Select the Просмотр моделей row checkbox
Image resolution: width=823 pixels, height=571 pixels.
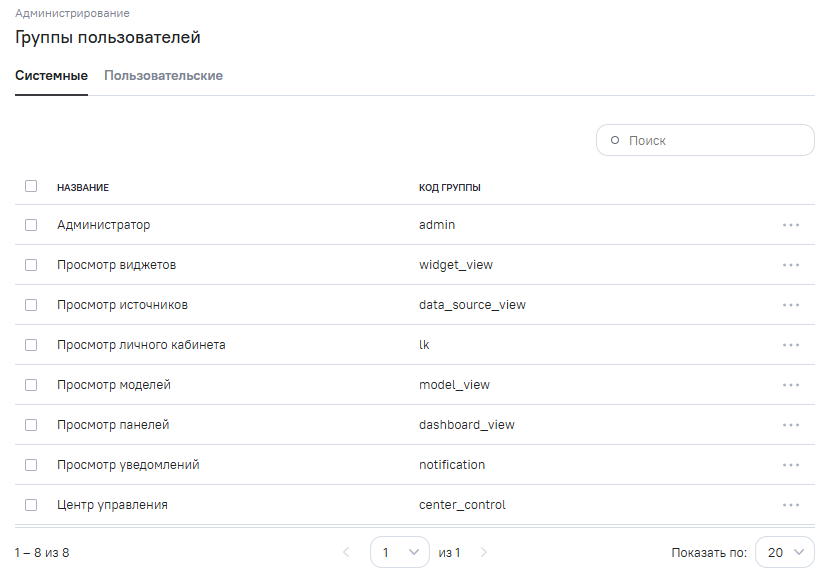click(31, 385)
